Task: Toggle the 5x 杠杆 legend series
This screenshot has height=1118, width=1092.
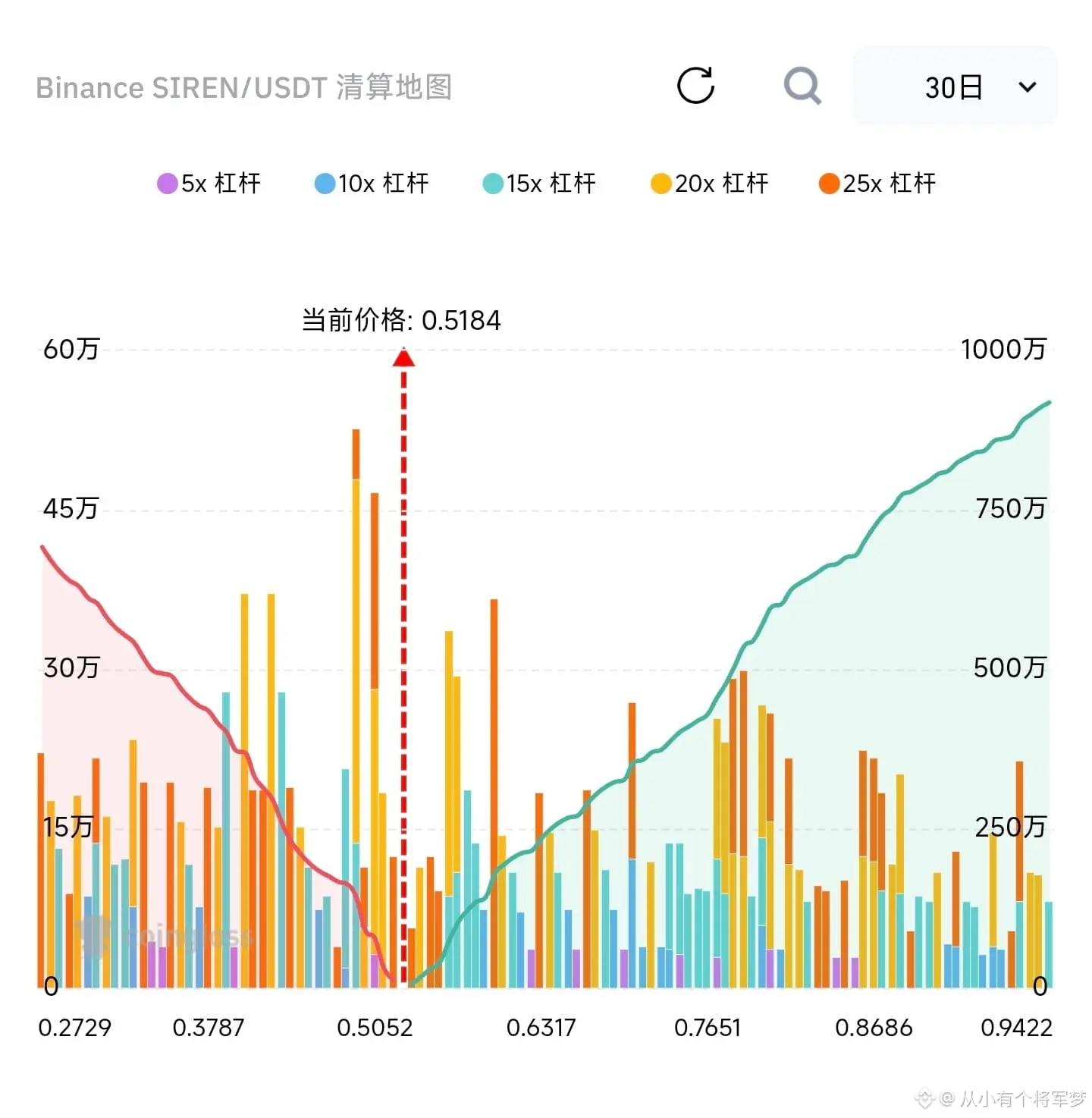Action: click(209, 184)
